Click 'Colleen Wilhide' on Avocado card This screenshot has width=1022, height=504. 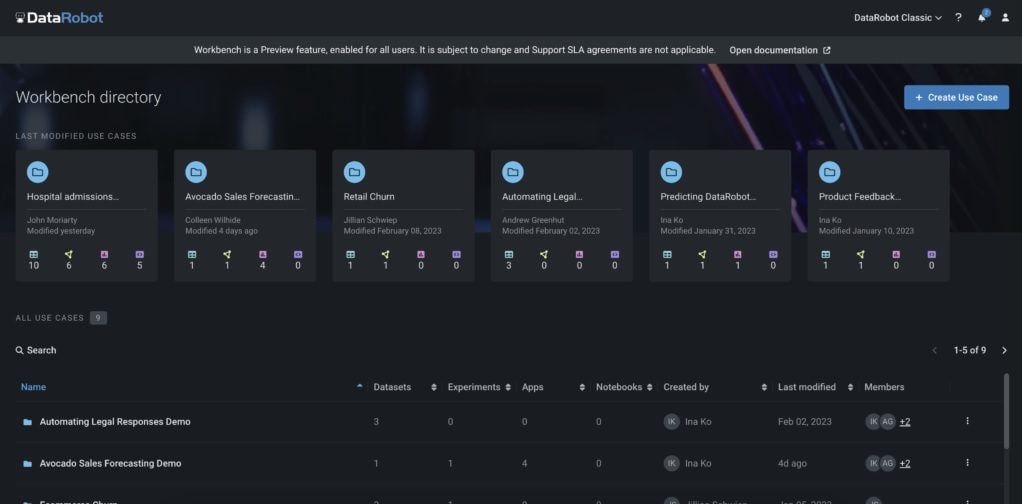point(212,220)
